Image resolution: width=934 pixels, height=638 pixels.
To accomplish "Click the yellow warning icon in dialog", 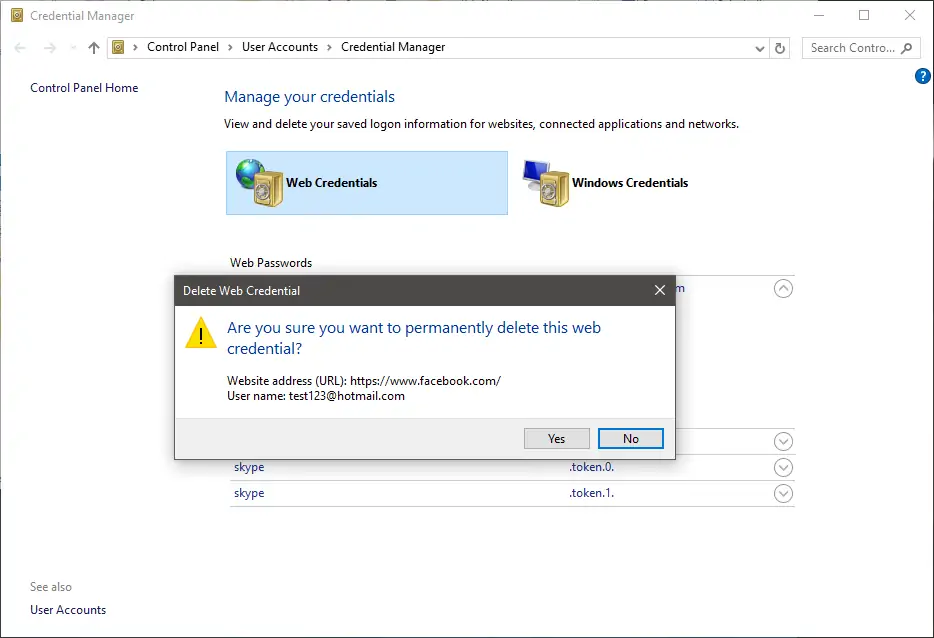I will tap(201, 332).
